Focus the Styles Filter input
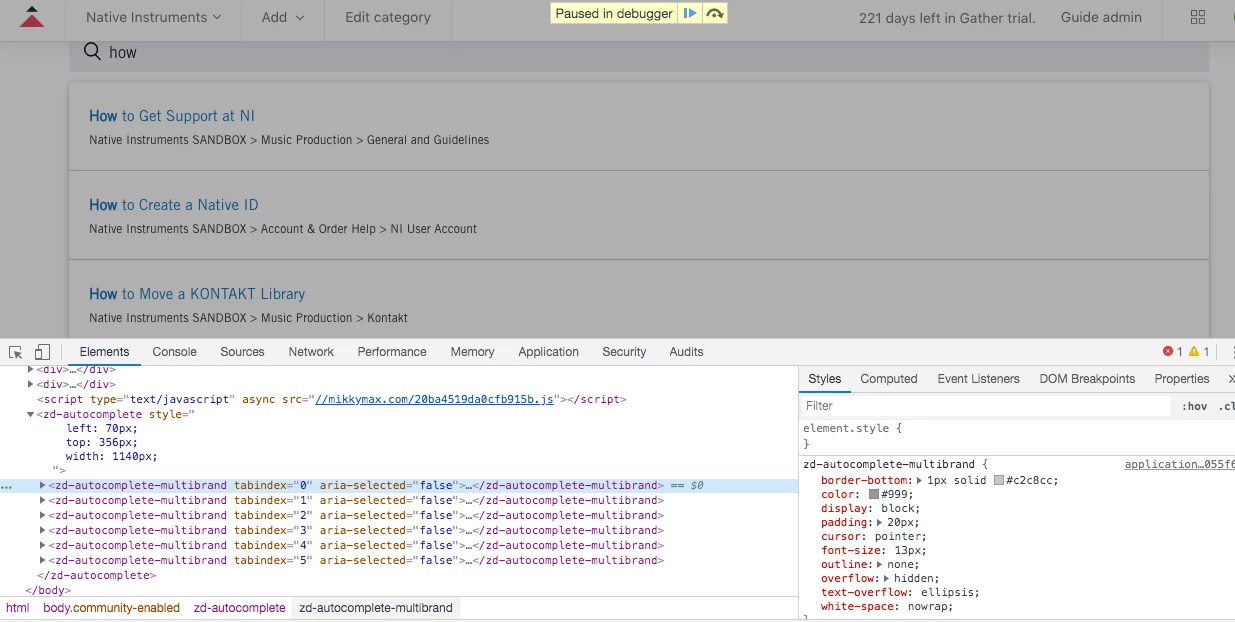Screen dimensions: 1235x622 [x=986, y=406]
